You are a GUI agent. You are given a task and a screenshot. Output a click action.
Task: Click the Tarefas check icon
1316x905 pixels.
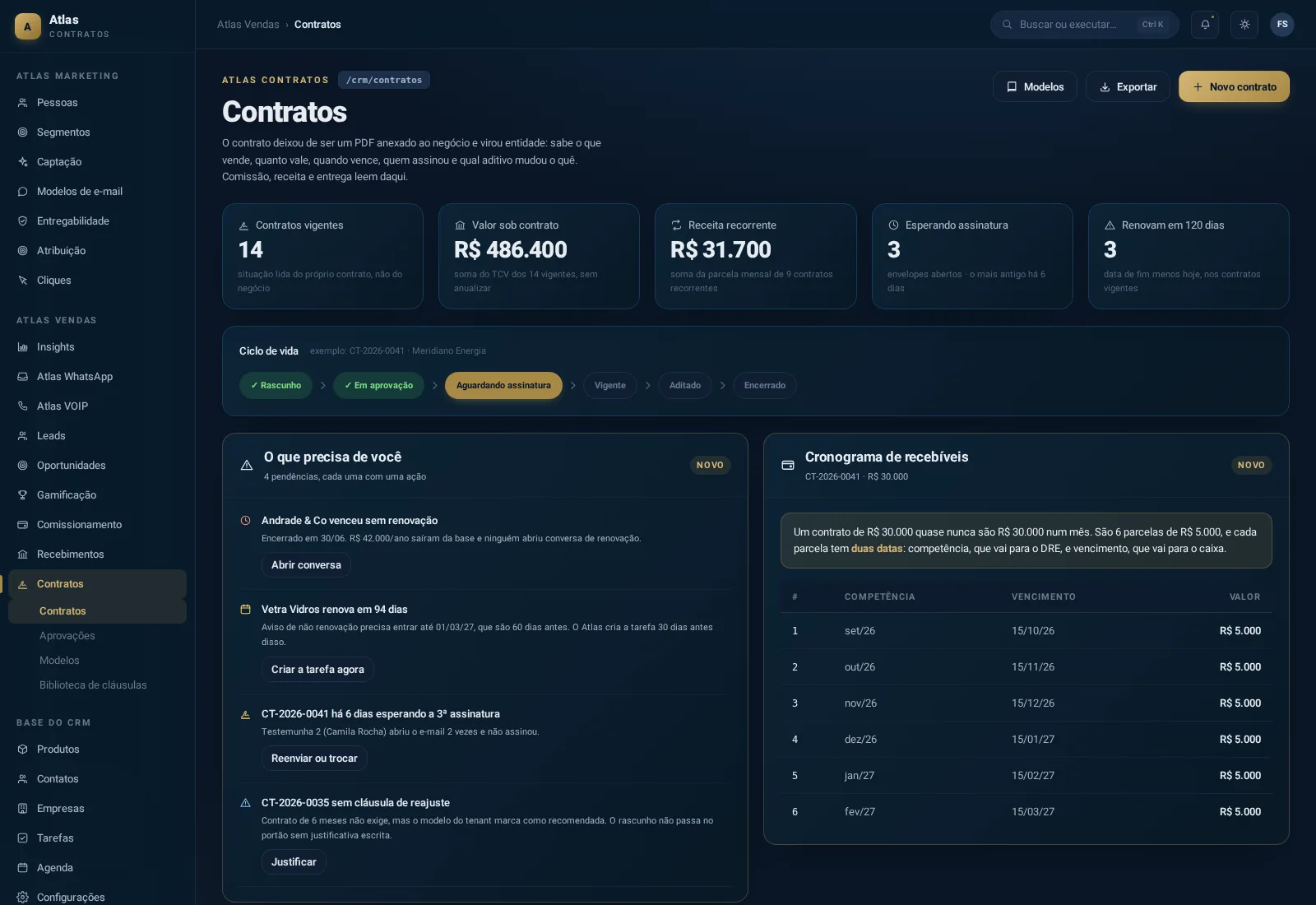23,838
